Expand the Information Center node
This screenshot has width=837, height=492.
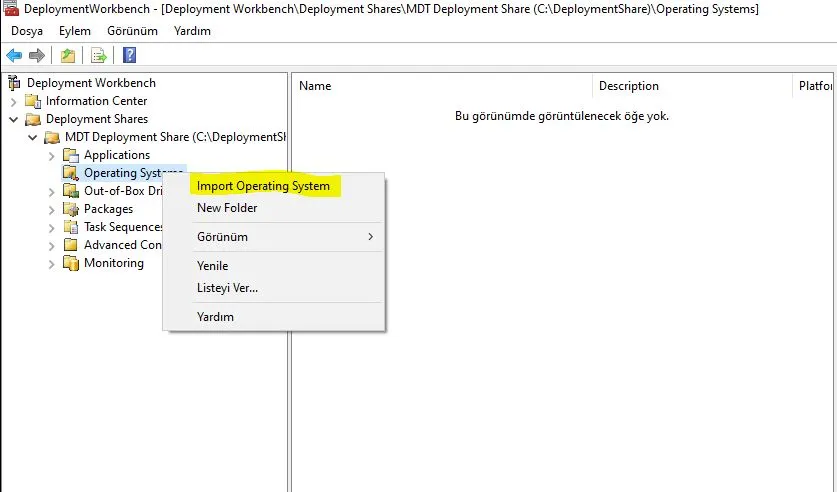click(x=14, y=101)
